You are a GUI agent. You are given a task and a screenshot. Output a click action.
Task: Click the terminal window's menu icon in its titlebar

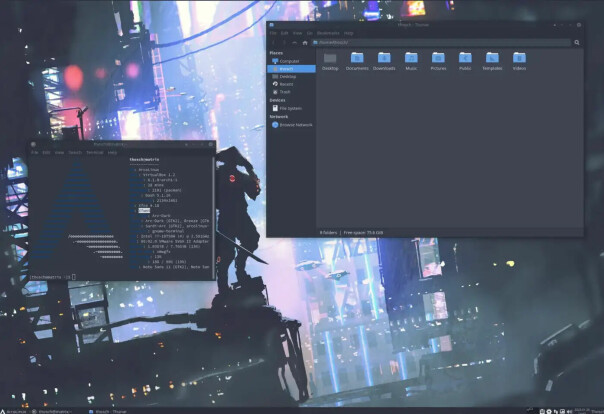point(34,144)
